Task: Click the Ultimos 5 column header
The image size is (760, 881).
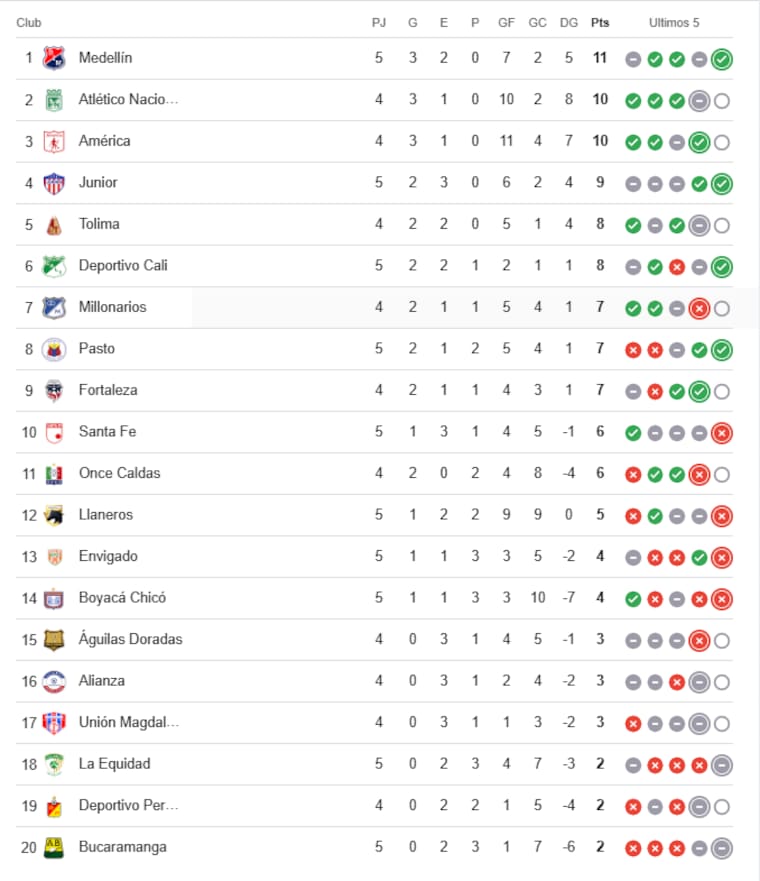Action: (674, 22)
